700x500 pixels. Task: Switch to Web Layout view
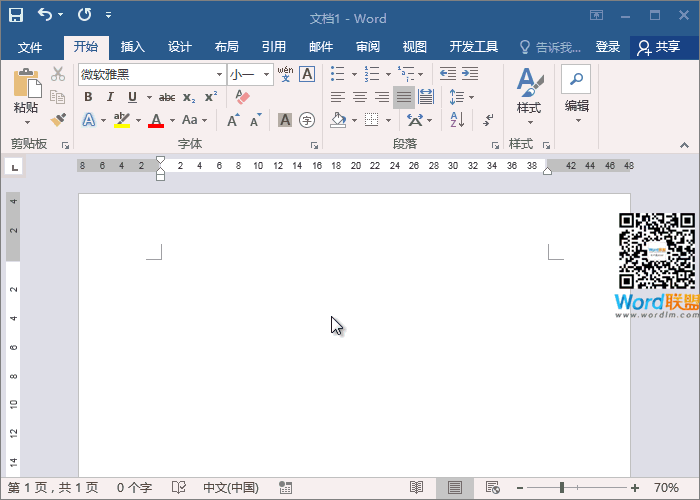(492, 488)
